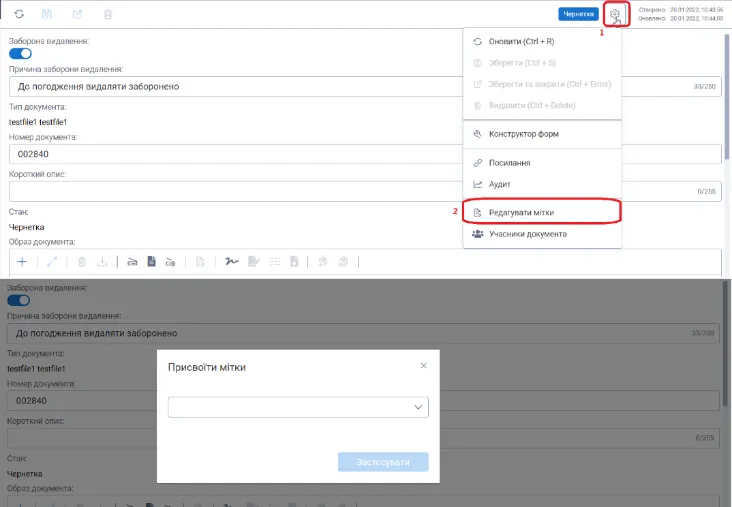Click the 'Застосувати' apply button
Image resolution: width=732 pixels, height=507 pixels.
point(383,462)
